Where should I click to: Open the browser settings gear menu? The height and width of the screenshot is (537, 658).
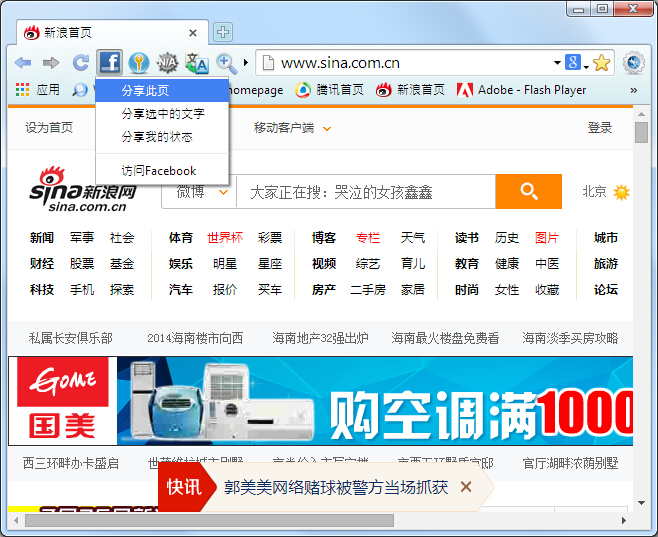coord(633,63)
